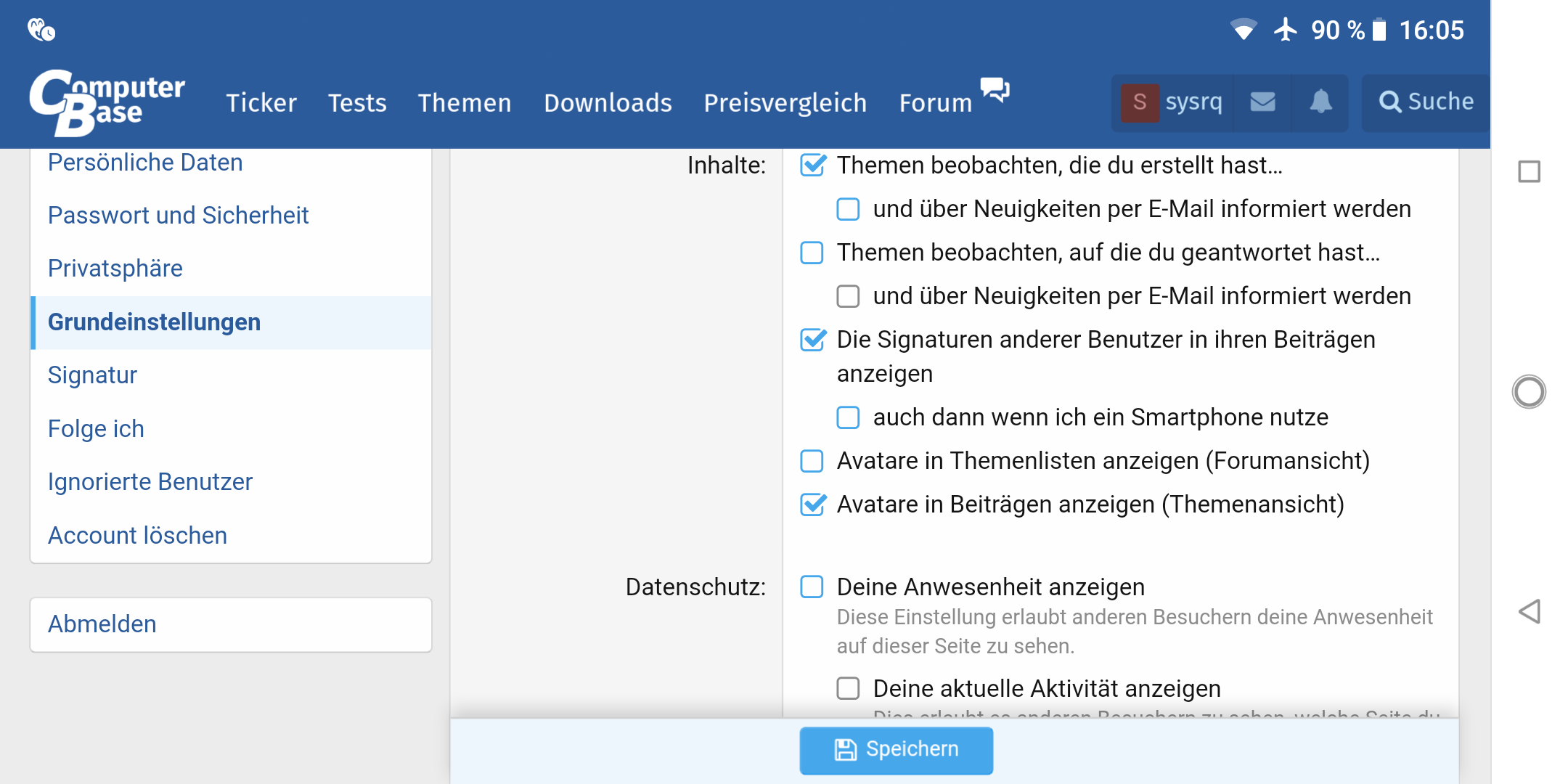Open the ComputerBase logo home page

pyautogui.click(x=107, y=102)
